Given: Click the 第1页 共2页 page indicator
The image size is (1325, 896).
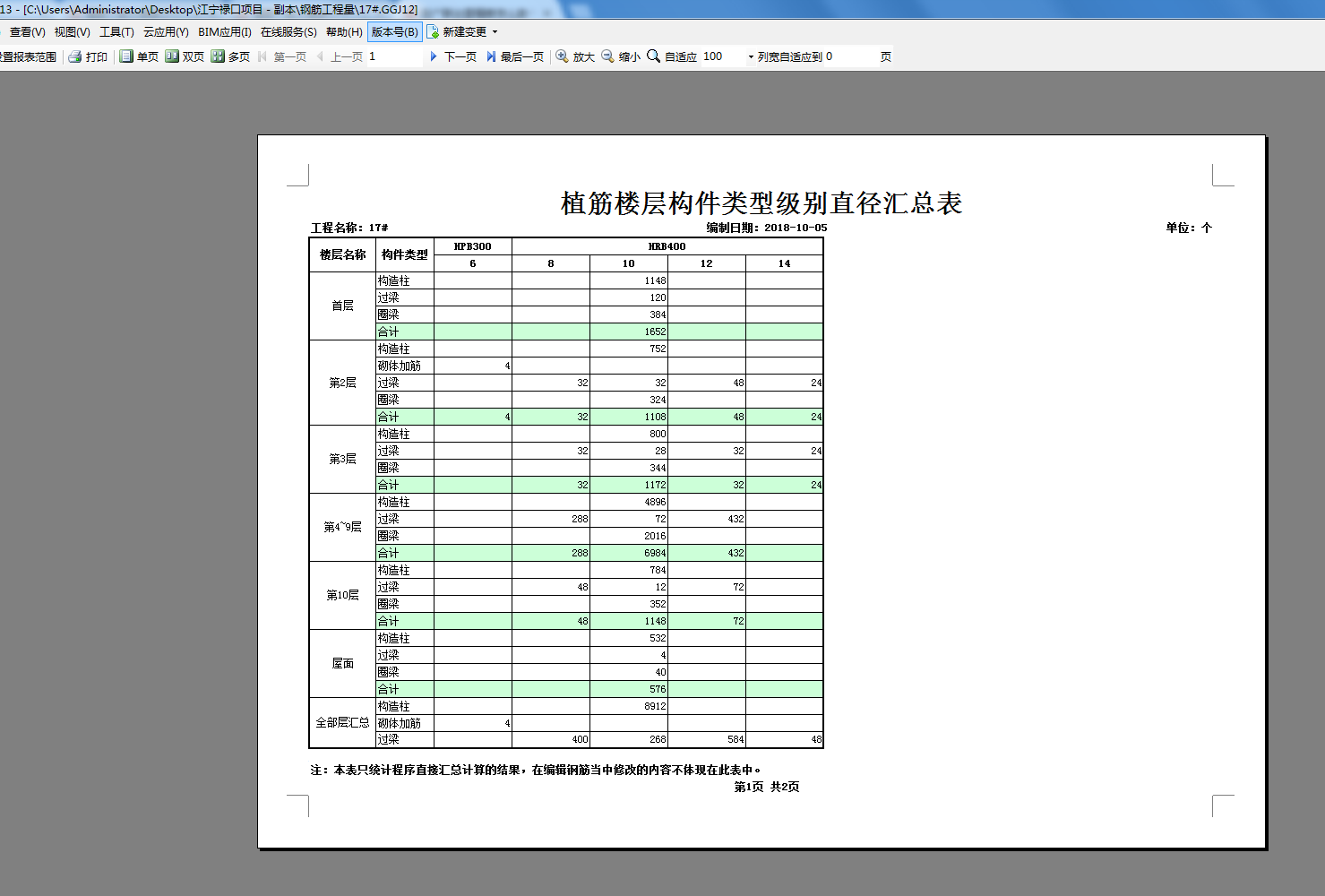Looking at the screenshot, I should click(767, 787).
